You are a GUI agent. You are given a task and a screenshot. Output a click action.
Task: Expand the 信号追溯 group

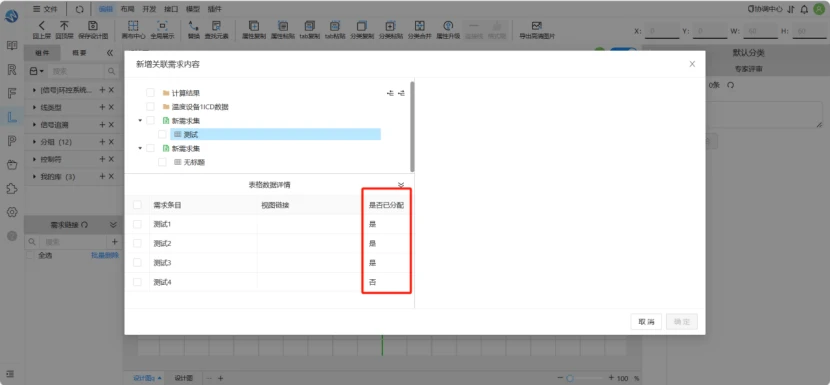pyautogui.click(x=35, y=125)
